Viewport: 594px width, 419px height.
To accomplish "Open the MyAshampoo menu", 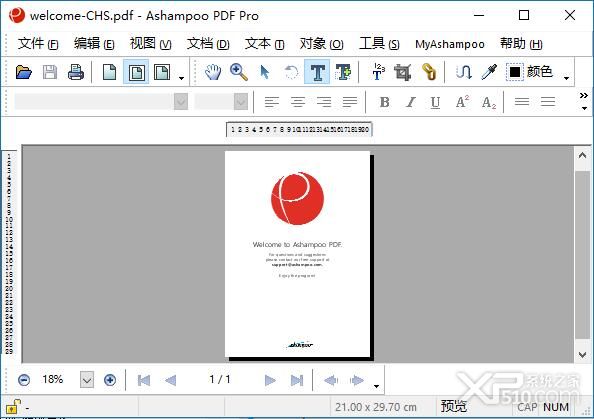I will tap(450, 44).
